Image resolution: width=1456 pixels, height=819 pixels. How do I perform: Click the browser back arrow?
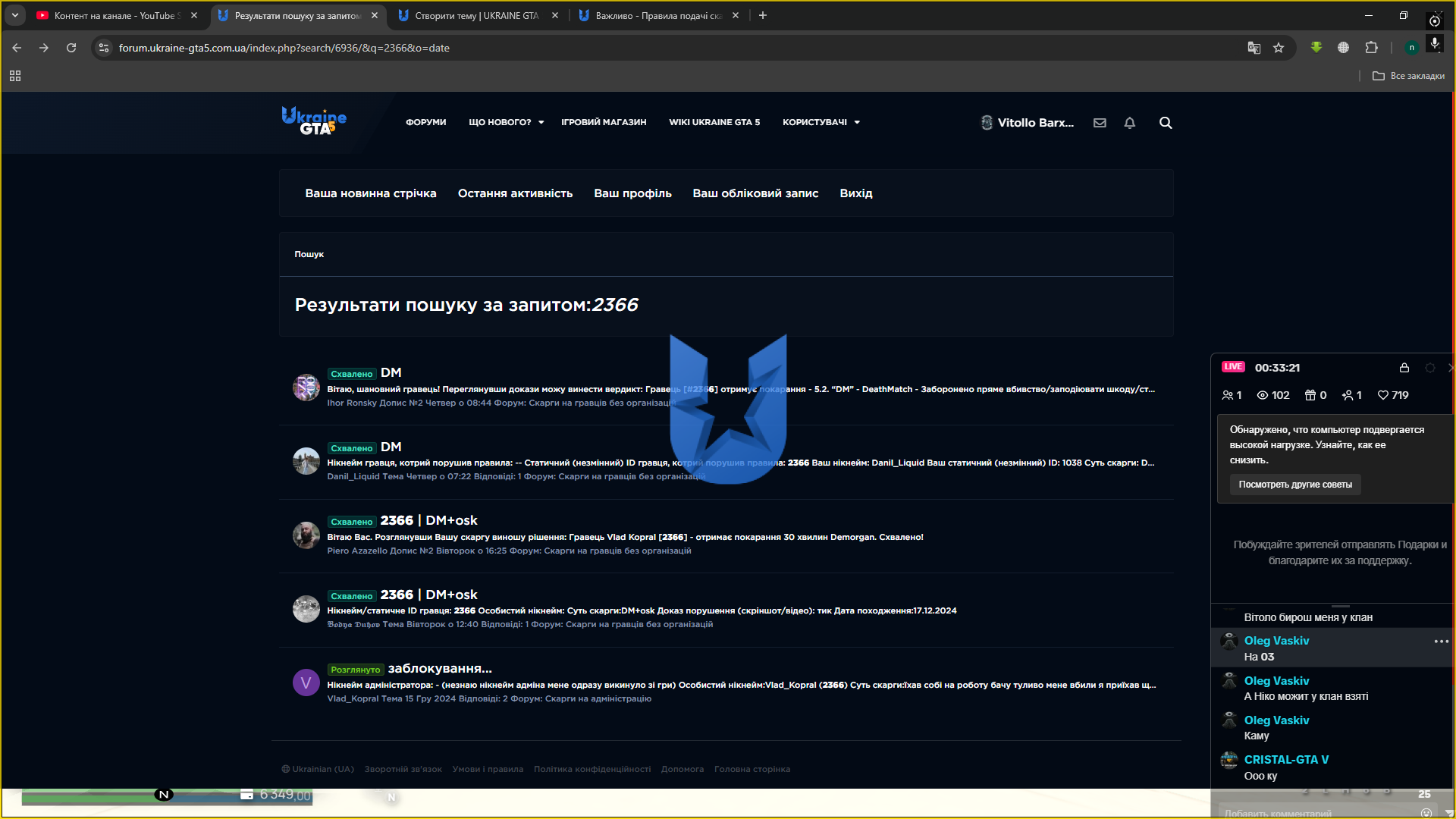click(x=17, y=48)
